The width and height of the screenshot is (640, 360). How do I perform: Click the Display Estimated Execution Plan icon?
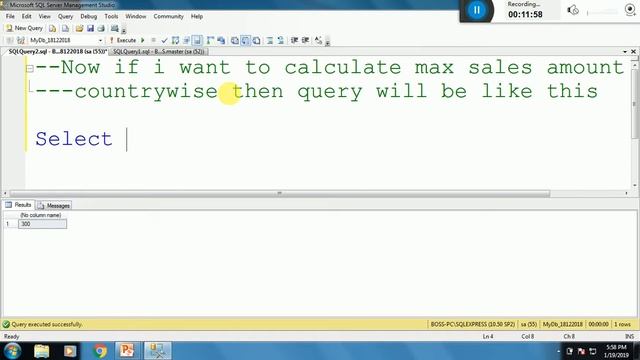point(176,40)
